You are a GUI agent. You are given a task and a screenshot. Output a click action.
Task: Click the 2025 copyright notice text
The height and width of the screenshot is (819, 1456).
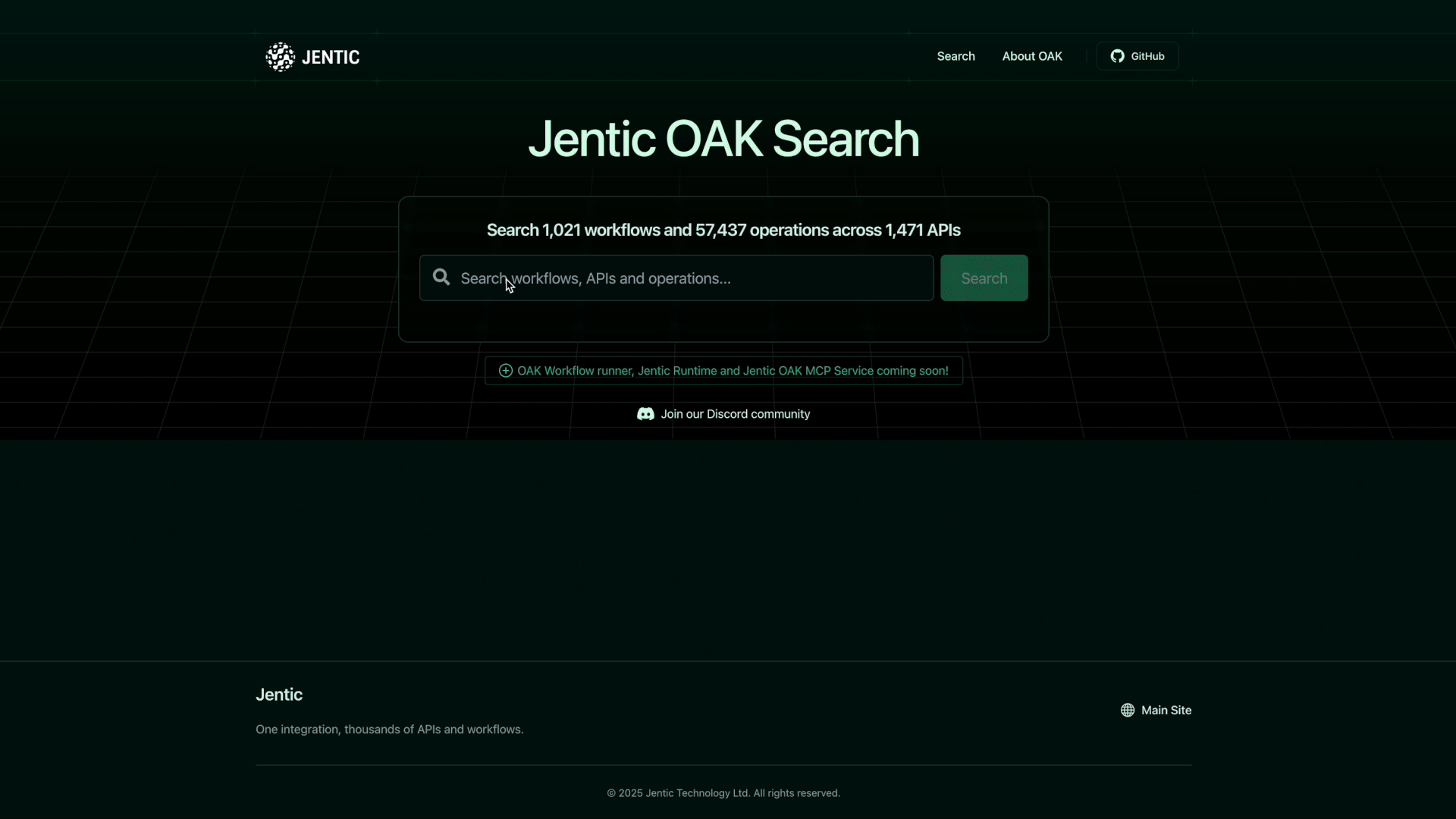[723, 793]
